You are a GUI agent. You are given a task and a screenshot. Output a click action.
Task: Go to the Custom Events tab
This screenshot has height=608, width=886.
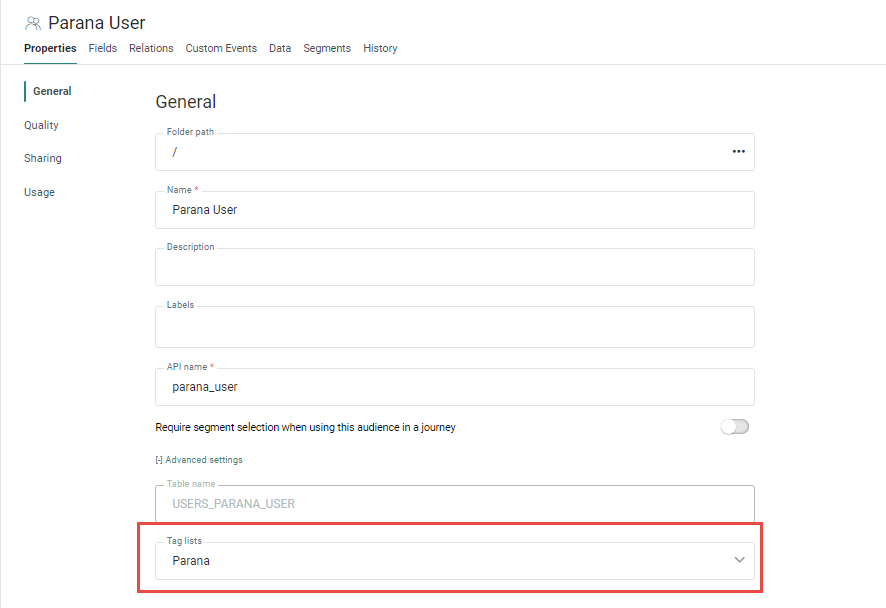pyautogui.click(x=221, y=48)
